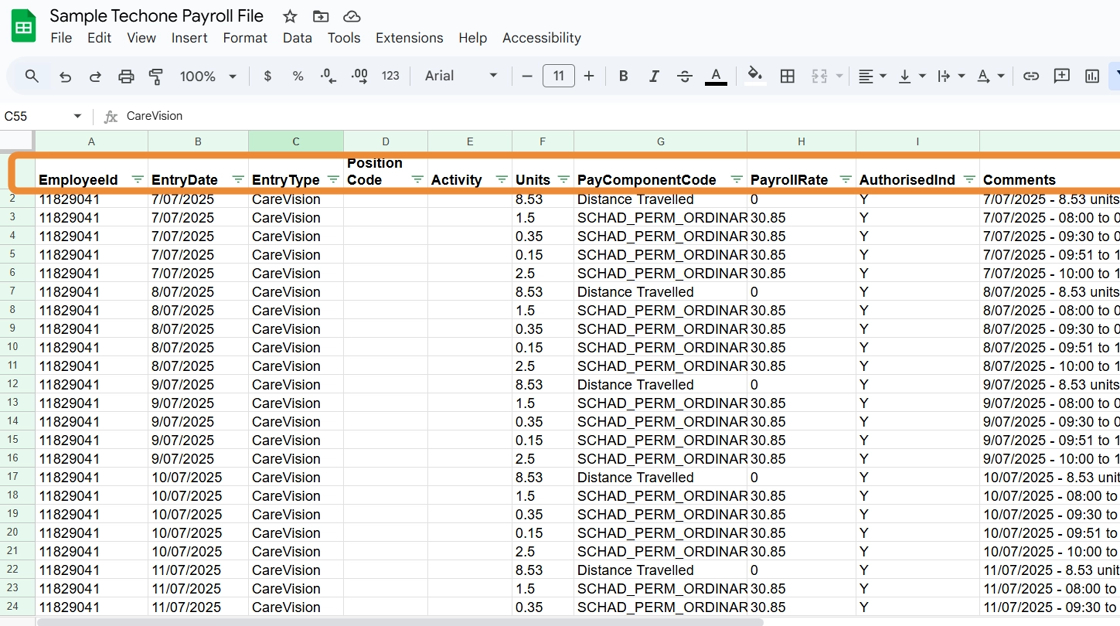Decrease decimal places

328,76
